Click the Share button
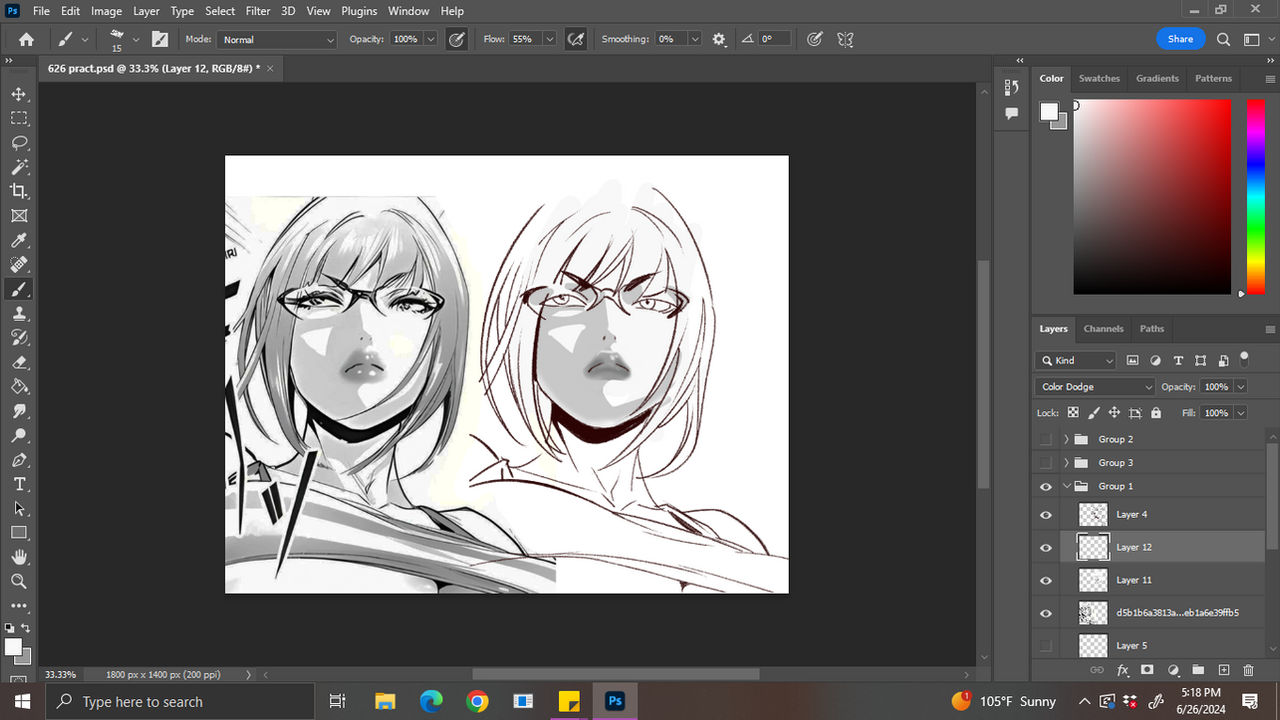 (x=1180, y=39)
